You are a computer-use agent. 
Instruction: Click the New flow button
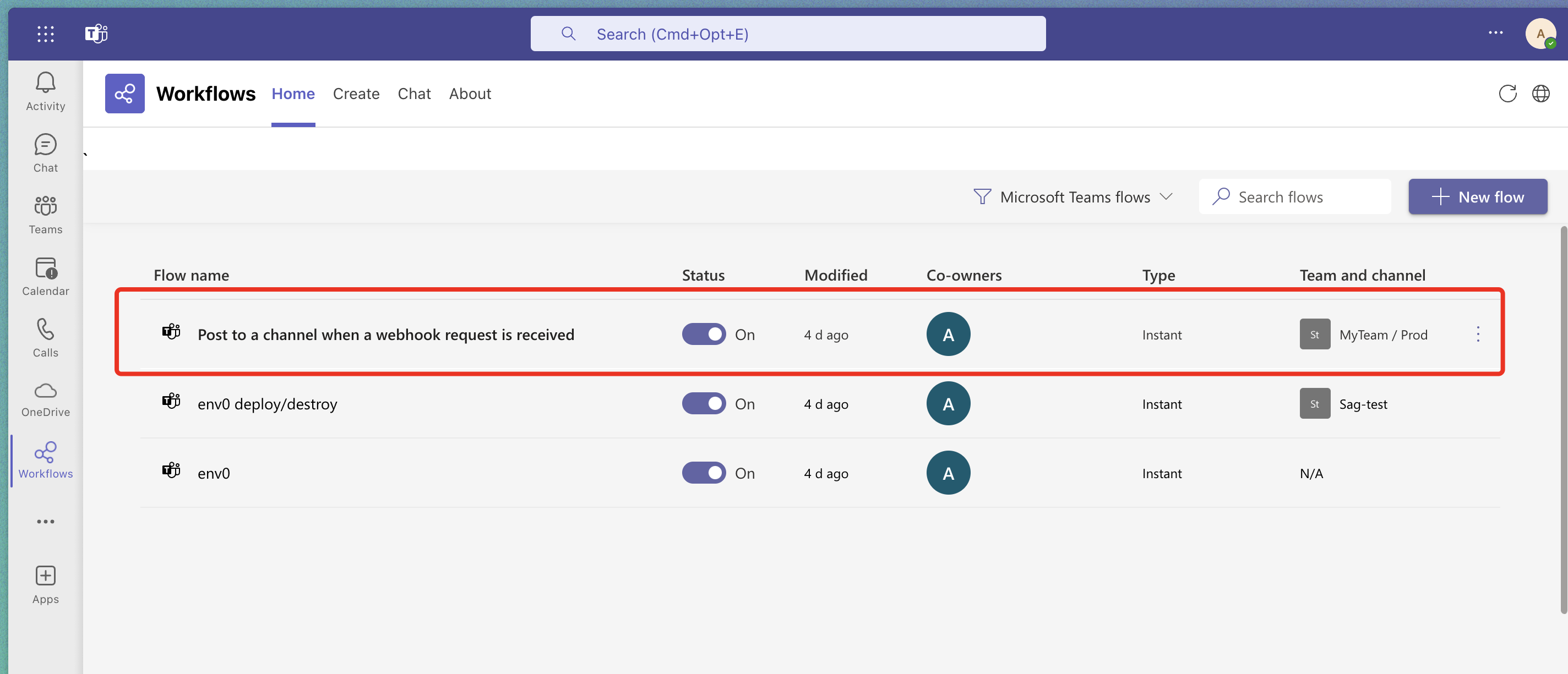(x=1477, y=197)
